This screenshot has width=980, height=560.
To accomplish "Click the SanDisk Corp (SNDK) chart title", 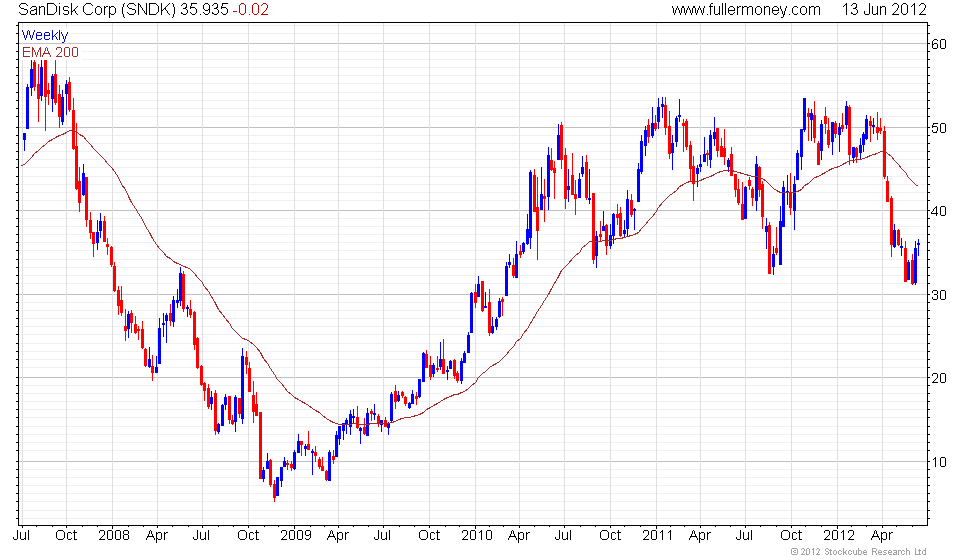I will 98,9.
